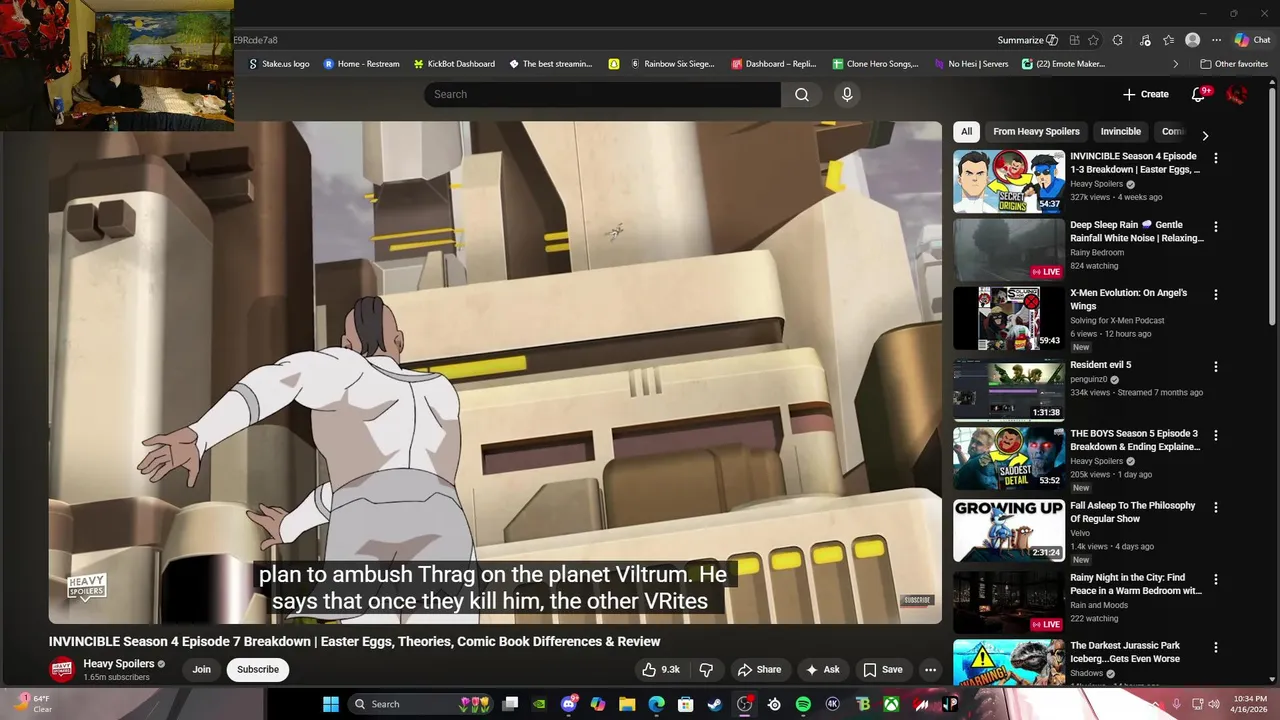This screenshot has width=1280, height=720.
Task: Open YouTube account avatar menu
Action: [1237, 94]
